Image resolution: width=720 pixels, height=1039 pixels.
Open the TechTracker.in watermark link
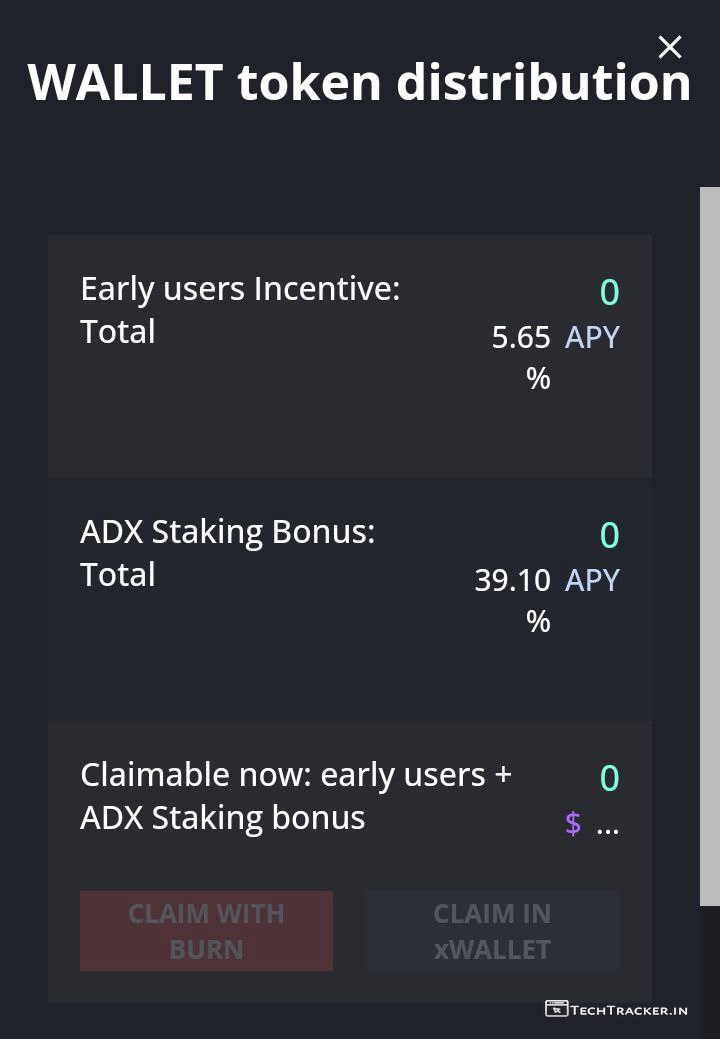pos(629,1009)
